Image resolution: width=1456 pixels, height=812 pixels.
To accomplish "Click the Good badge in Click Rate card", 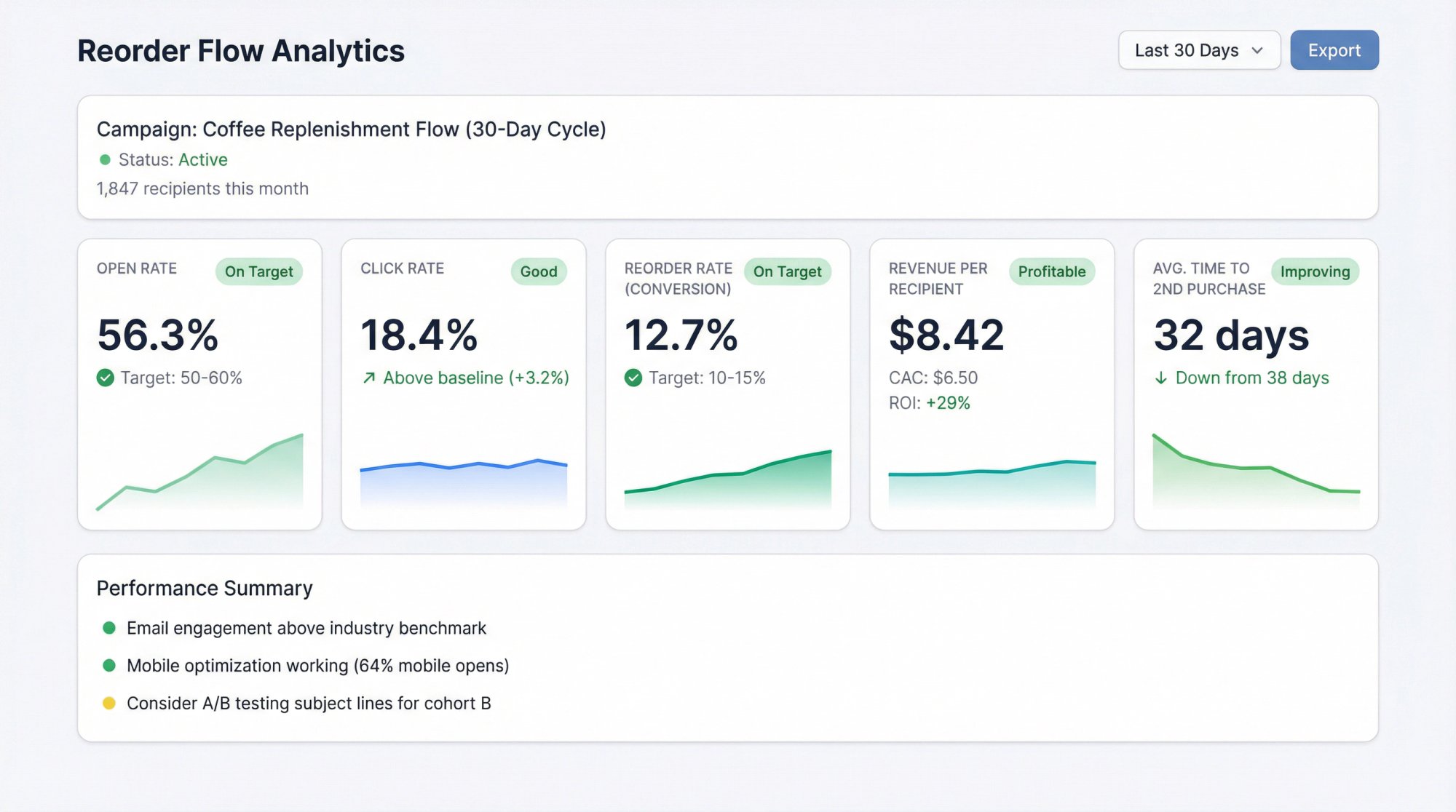I will point(539,271).
